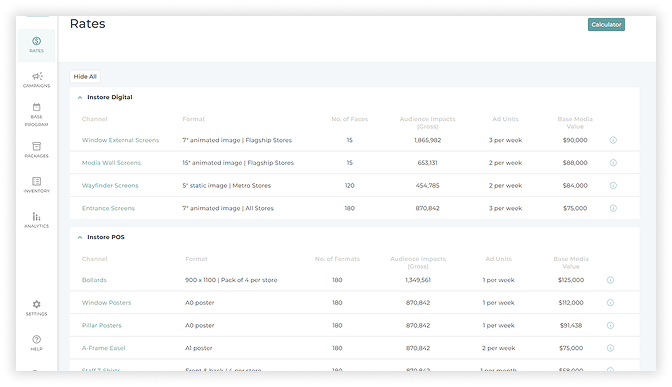Click the 653,131 audience impacts value

click(427, 163)
